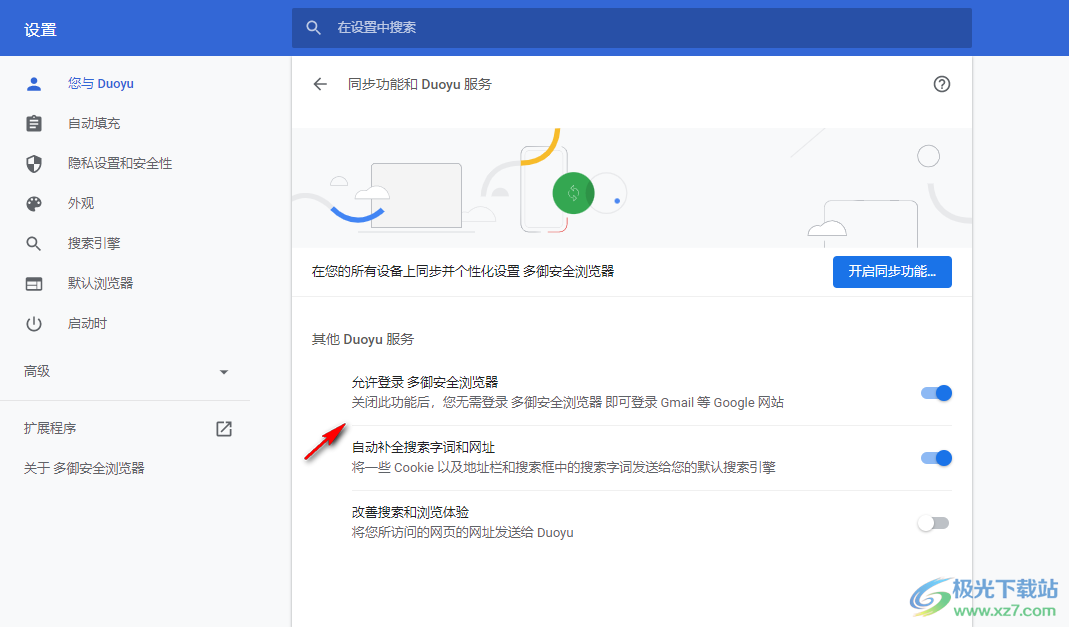Turn off 自动补全搜索字词和网址 toggle

click(936, 458)
